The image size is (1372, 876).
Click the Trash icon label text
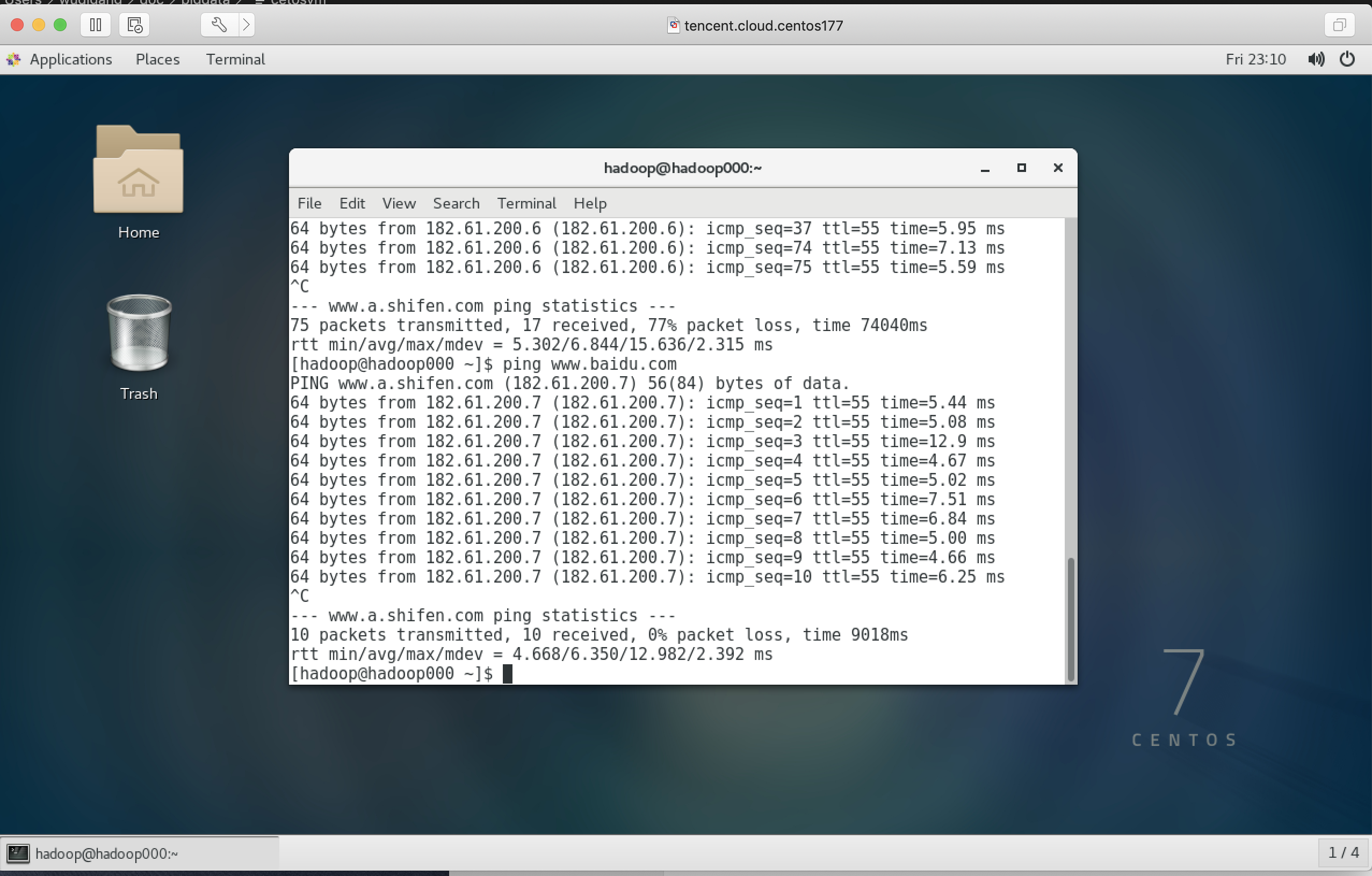[x=139, y=394]
